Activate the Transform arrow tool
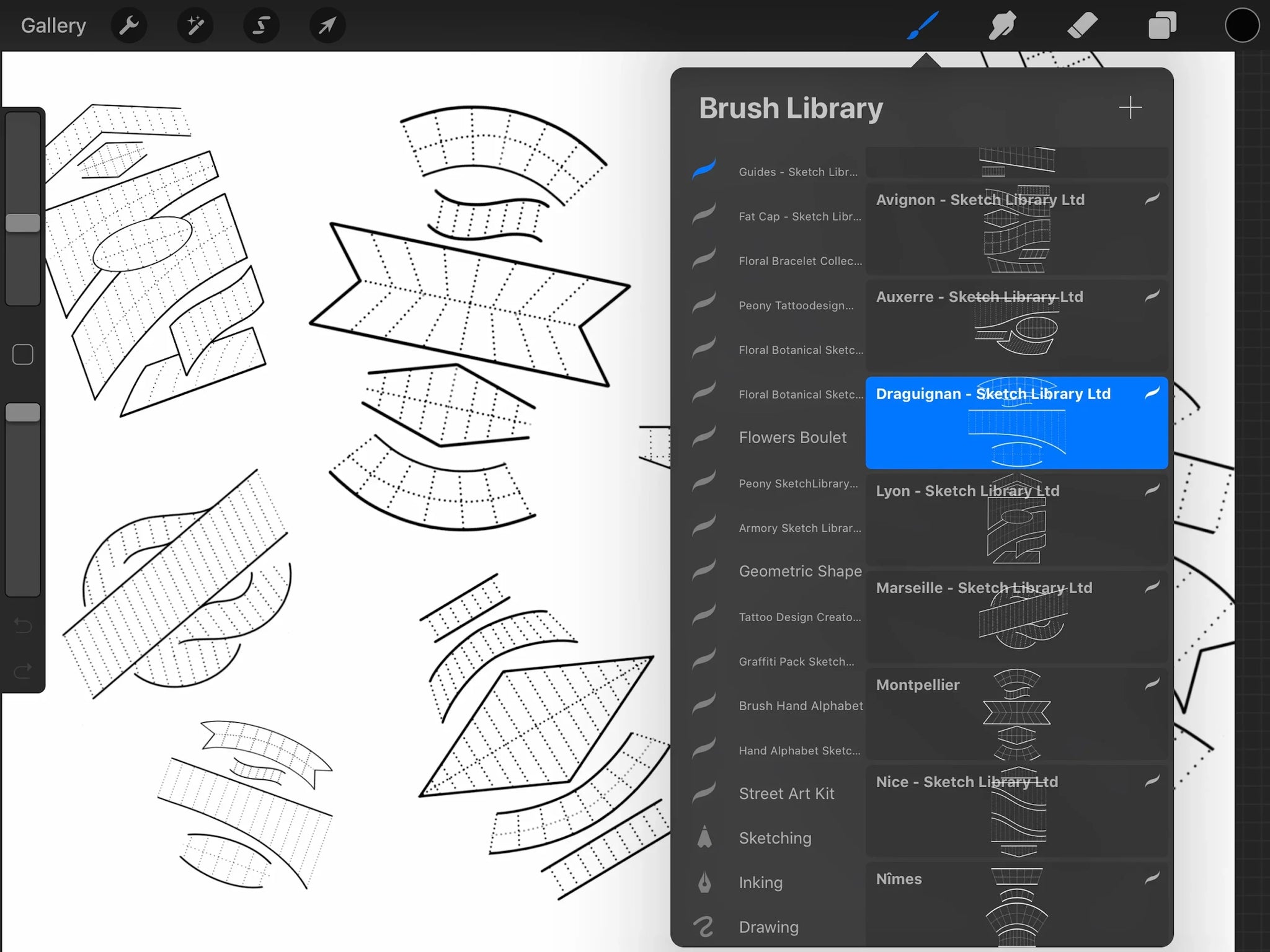Screen dimensions: 1270x952 click(327, 25)
